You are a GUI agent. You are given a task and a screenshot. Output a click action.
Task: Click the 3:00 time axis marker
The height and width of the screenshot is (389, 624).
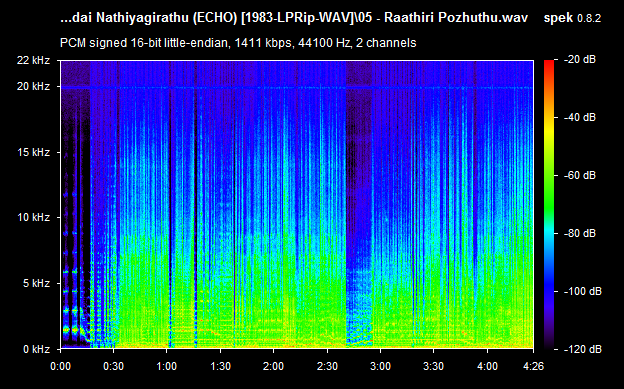click(x=380, y=366)
